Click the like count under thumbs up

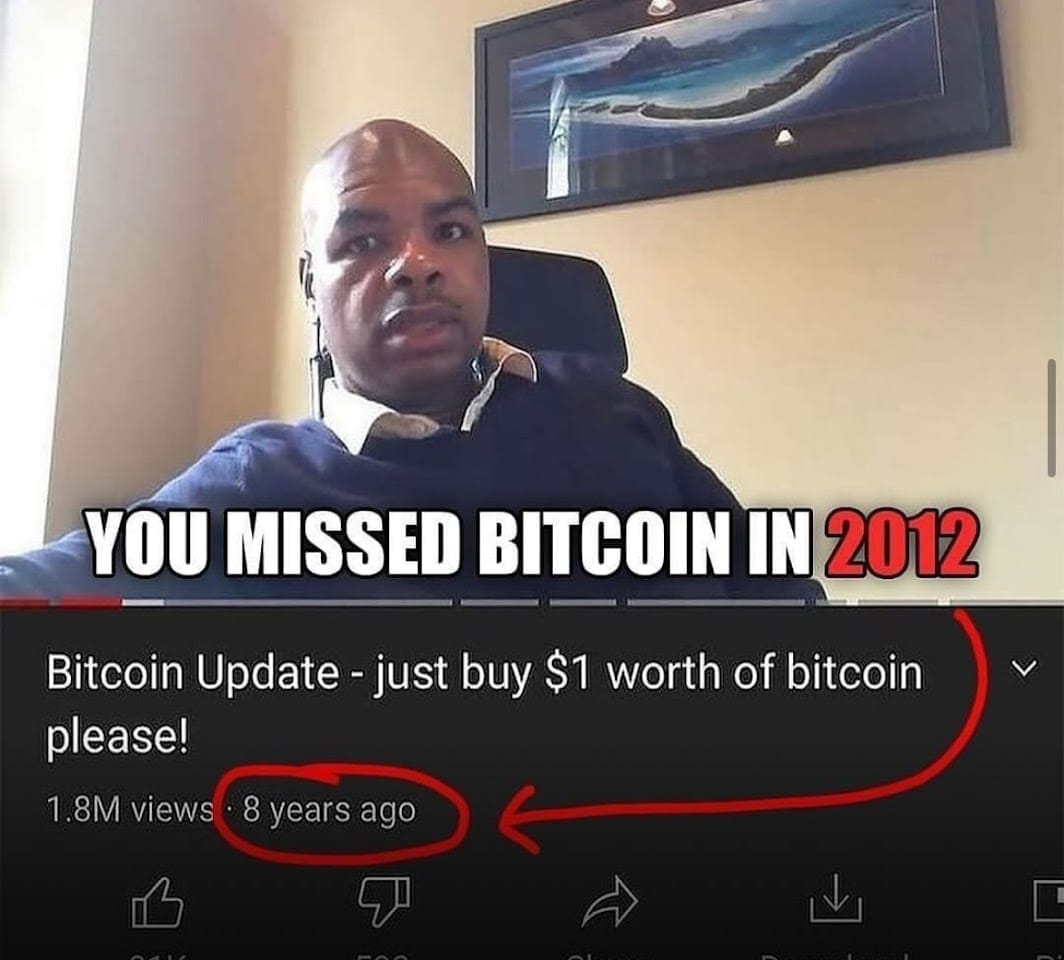pyautogui.click(x=157, y=957)
